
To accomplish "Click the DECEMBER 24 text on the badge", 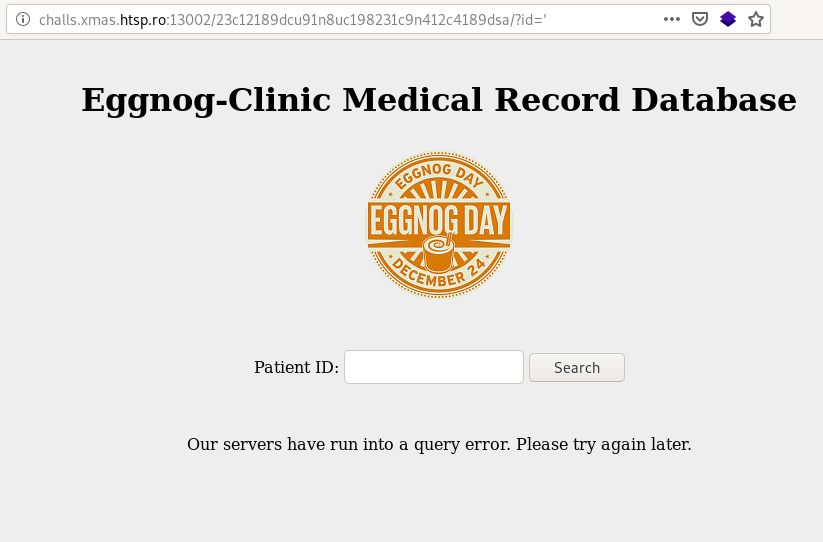I will [439, 272].
